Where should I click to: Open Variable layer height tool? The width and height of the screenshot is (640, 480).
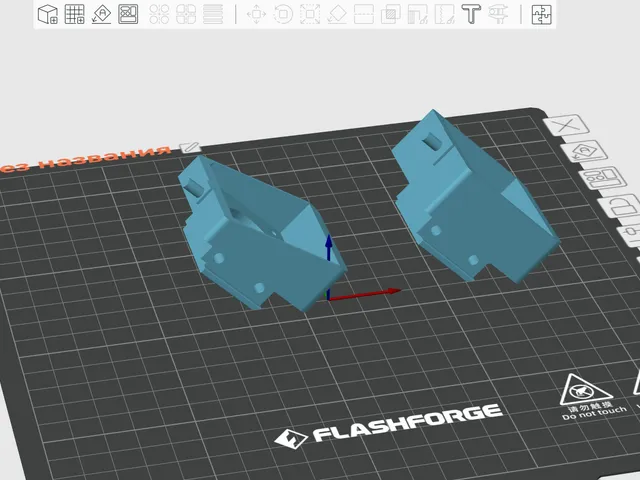pyautogui.click(x=213, y=14)
